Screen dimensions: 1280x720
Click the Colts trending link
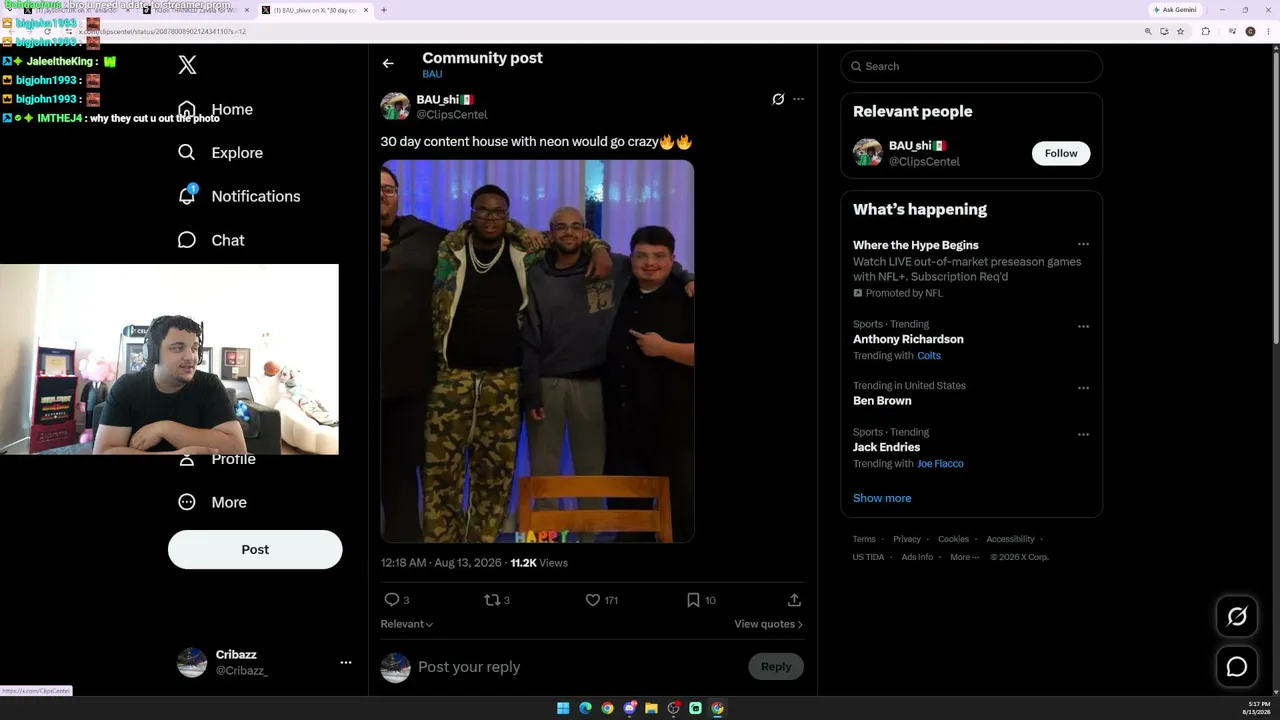tap(929, 356)
